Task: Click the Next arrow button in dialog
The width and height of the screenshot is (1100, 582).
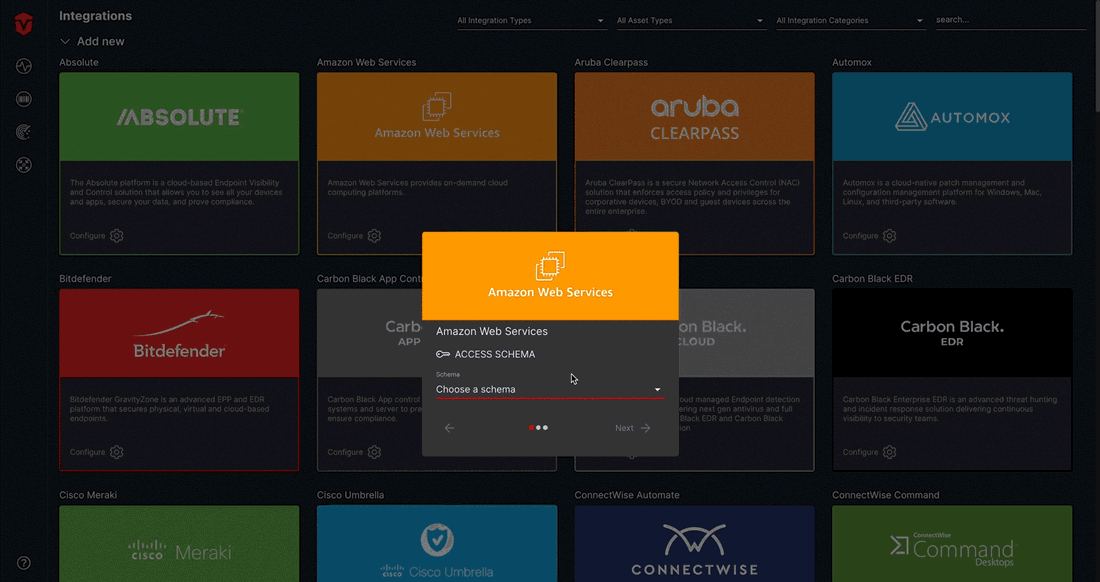Action: [633, 428]
